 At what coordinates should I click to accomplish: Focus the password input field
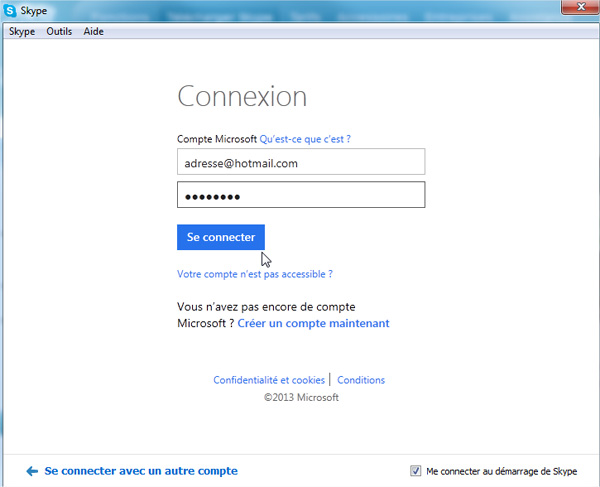[x=301, y=195]
